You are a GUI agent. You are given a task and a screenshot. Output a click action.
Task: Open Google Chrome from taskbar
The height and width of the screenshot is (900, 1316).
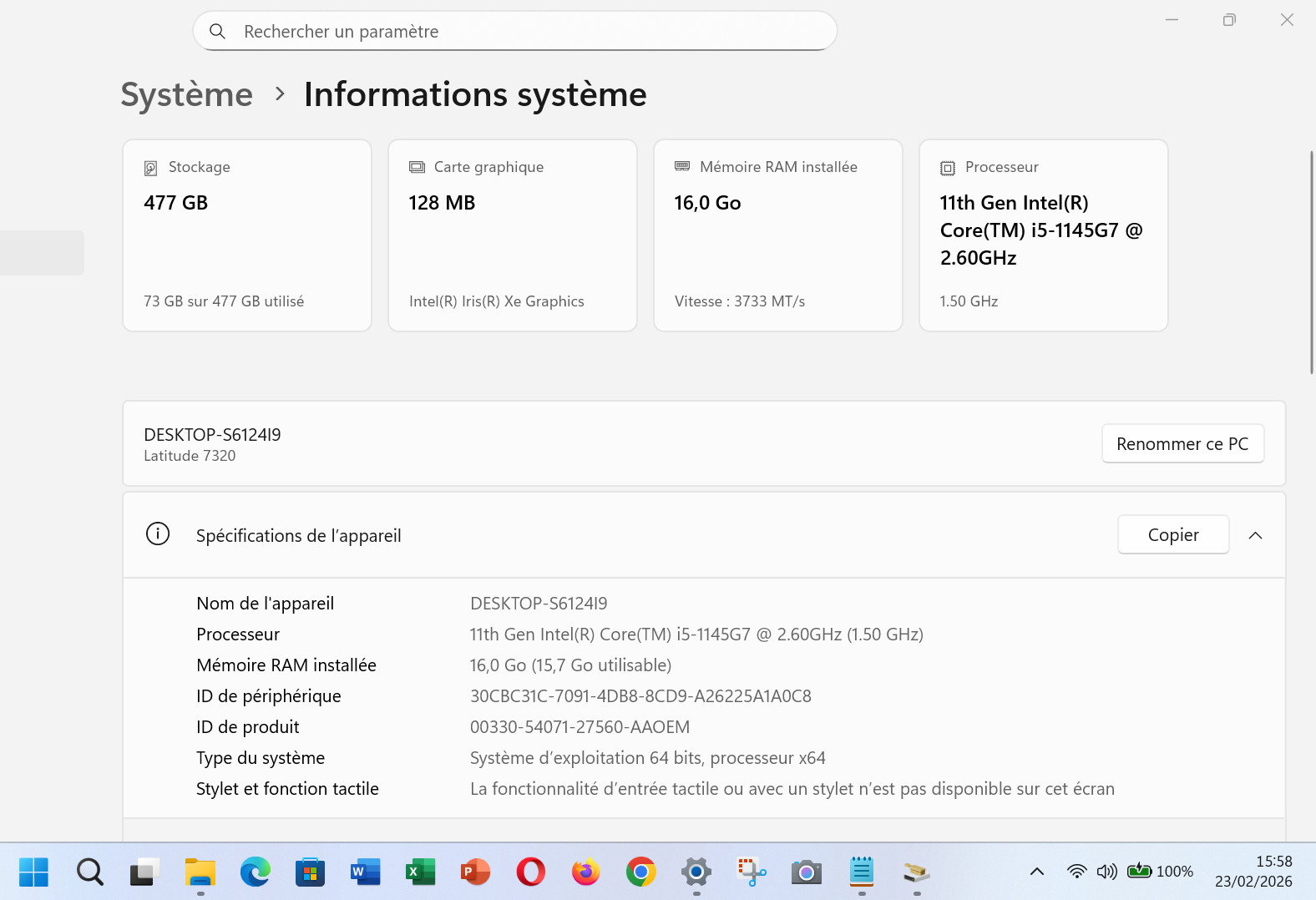[640, 872]
